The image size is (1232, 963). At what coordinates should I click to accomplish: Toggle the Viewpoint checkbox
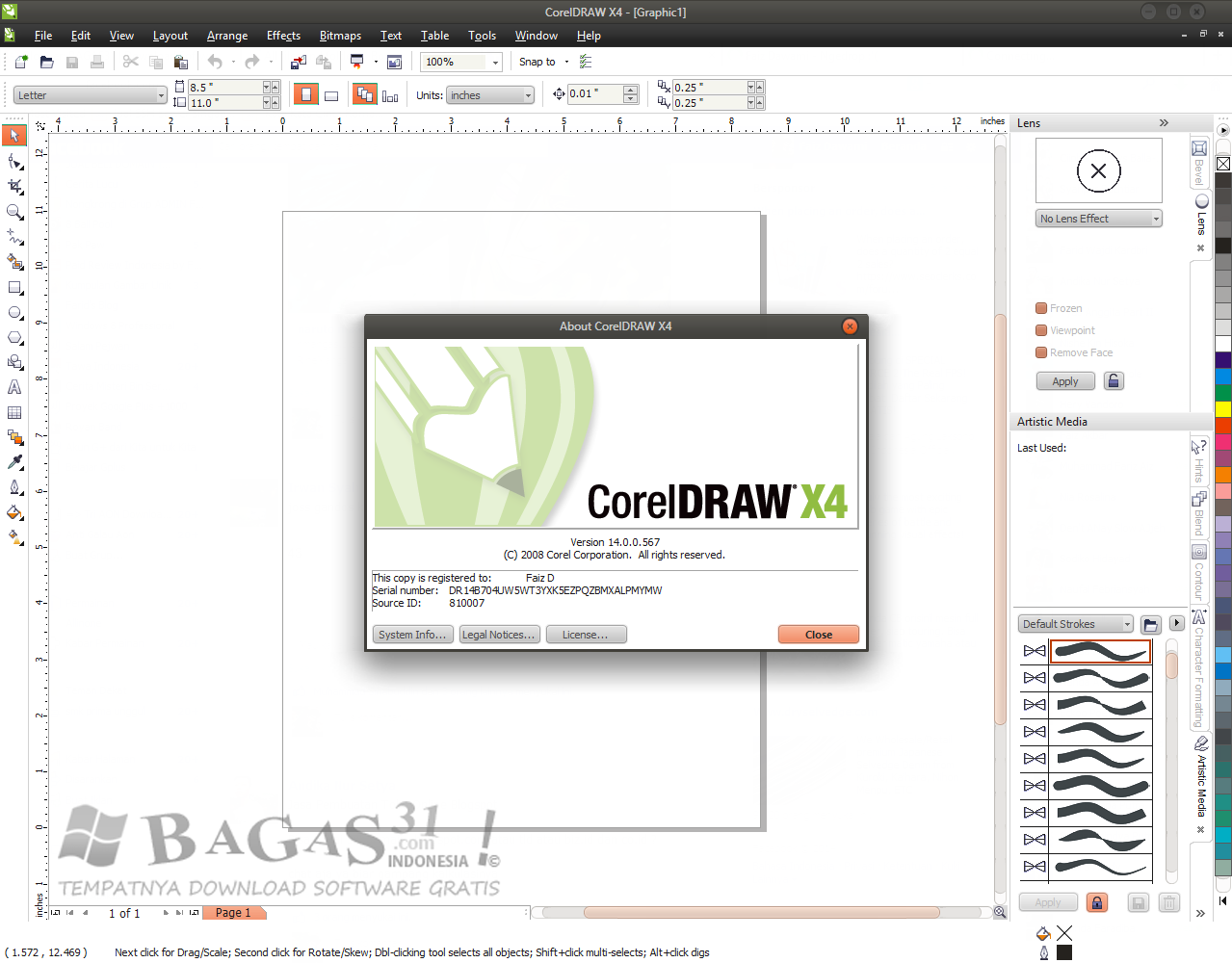(x=1041, y=330)
